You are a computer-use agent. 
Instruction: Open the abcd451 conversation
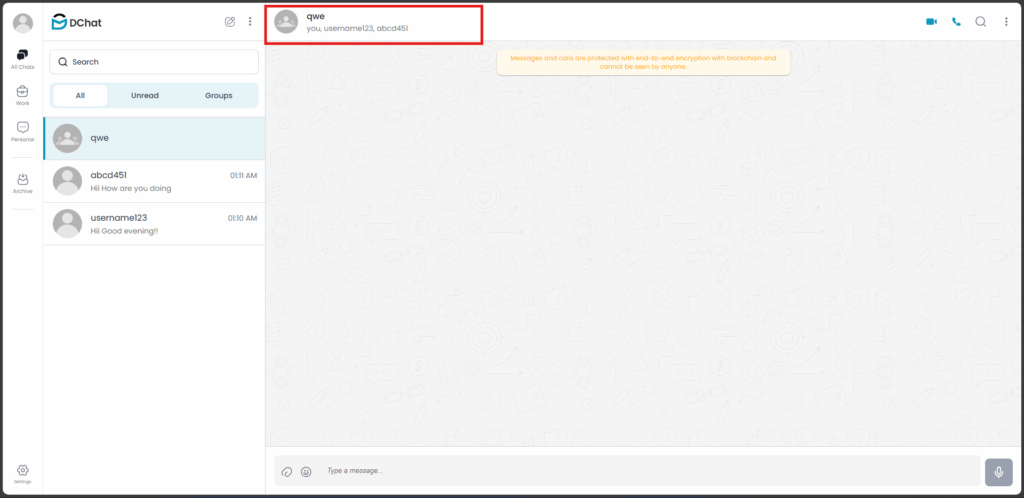[155, 181]
